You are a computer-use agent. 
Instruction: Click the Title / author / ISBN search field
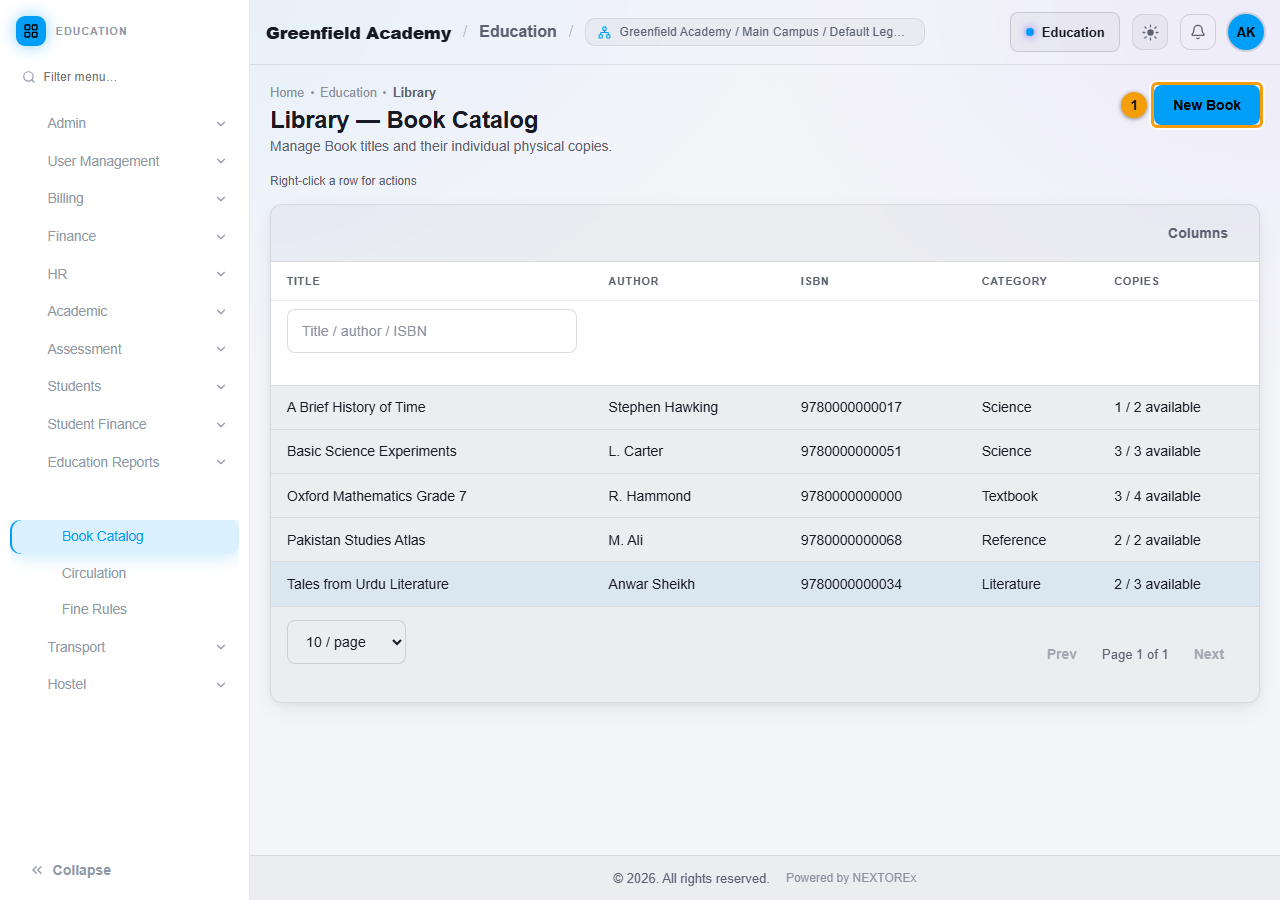pos(432,331)
